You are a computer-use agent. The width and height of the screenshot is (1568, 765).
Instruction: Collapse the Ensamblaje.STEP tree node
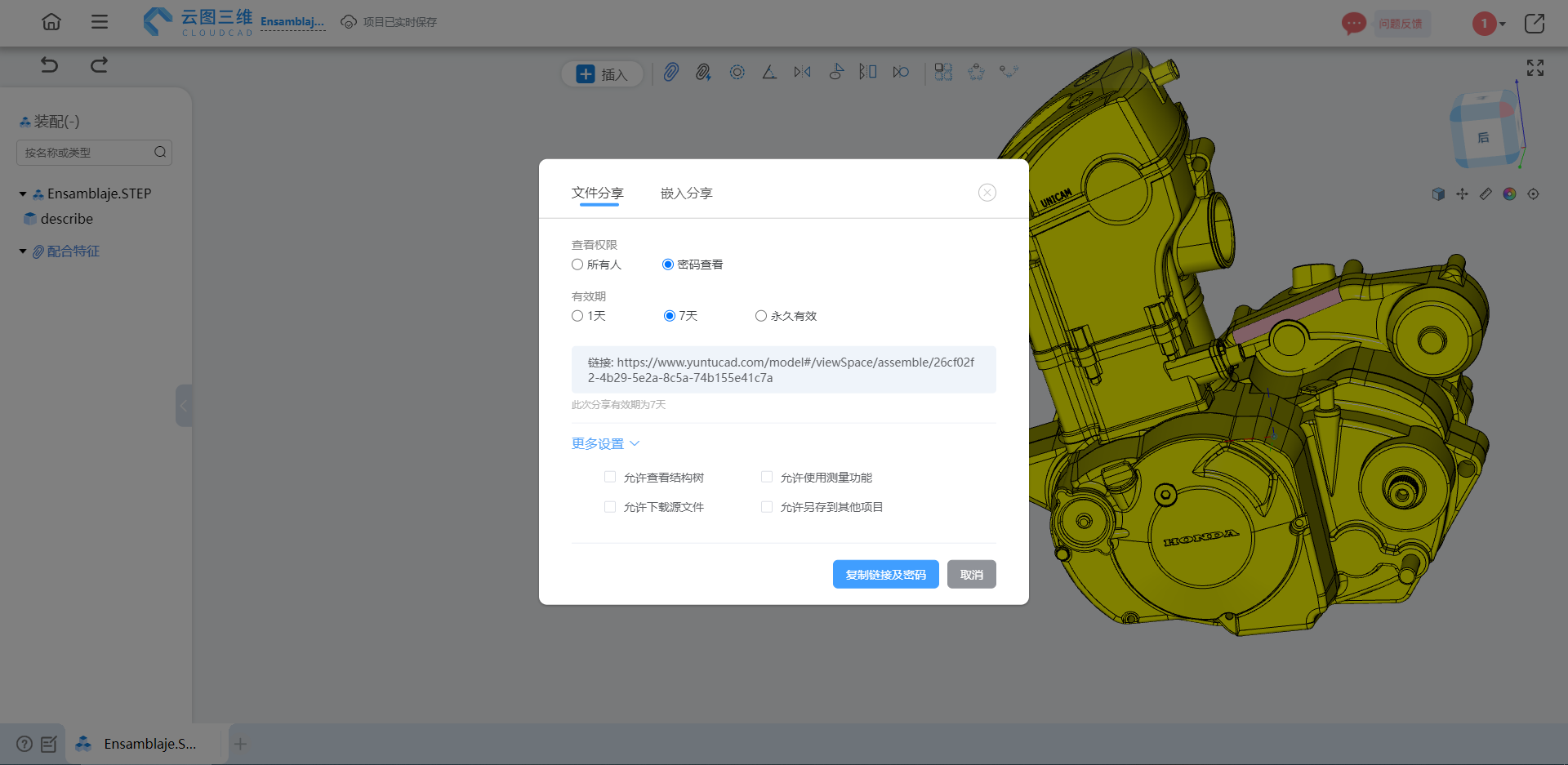point(23,194)
